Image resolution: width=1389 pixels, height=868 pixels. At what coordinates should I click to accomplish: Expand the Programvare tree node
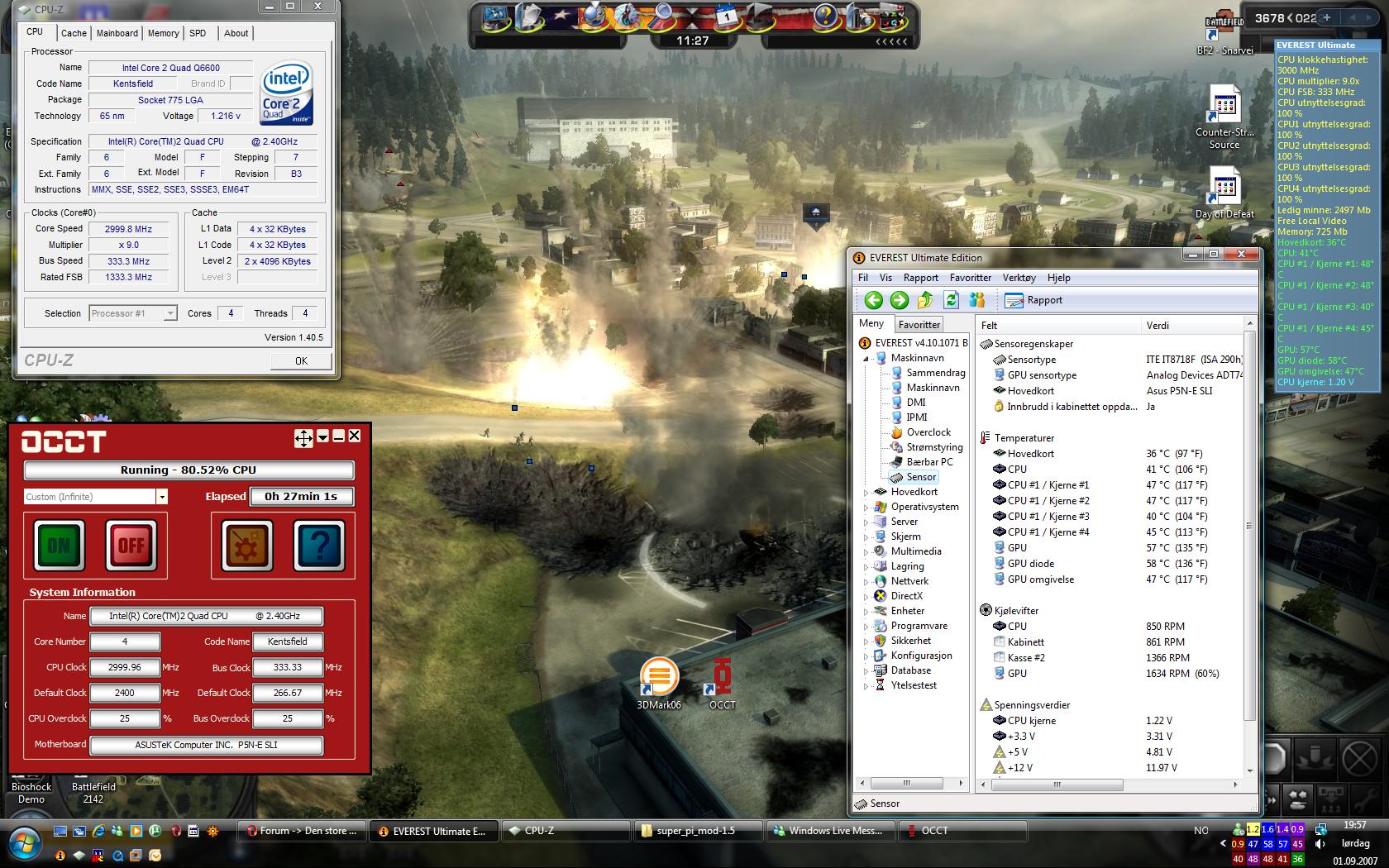click(x=866, y=626)
